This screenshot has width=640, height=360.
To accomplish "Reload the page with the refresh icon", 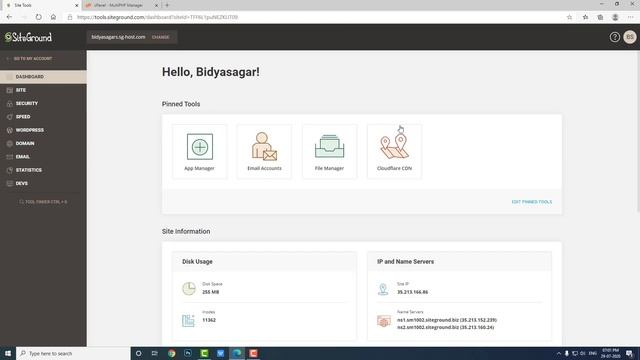I will 38,17.
